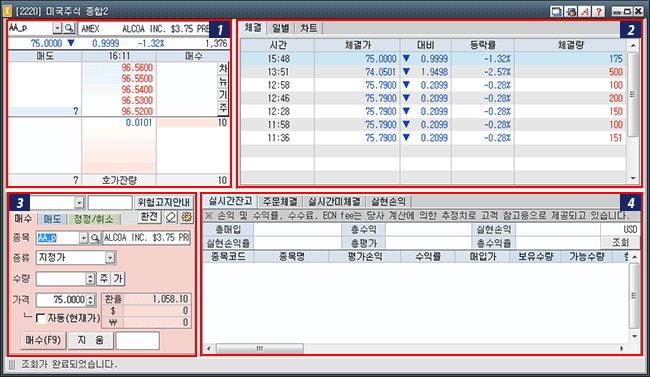The height and width of the screenshot is (377, 650).
Task: Enable the 자동(현재가) checkbox
Action: tap(41, 318)
